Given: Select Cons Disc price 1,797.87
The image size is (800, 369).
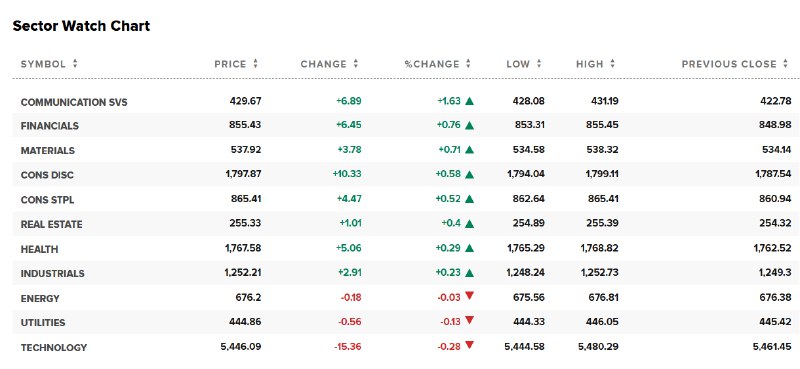Looking at the screenshot, I should 243,174.
